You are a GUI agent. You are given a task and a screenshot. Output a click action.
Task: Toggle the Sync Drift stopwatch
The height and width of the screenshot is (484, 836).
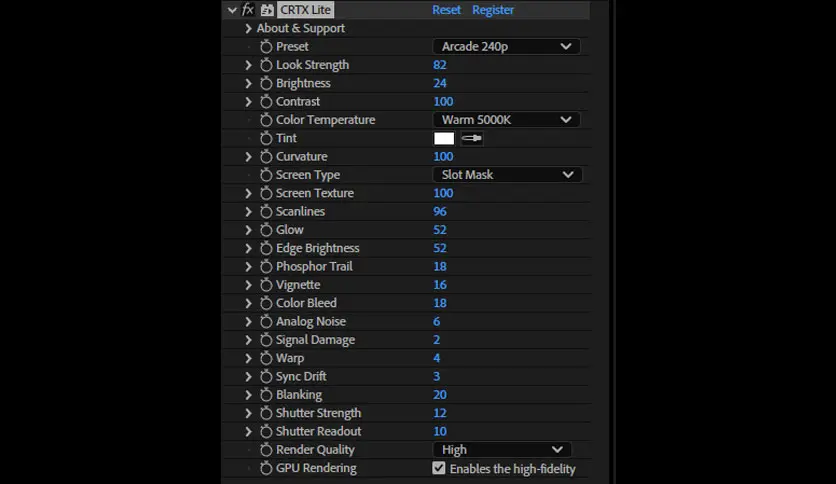[x=266, y=376]
